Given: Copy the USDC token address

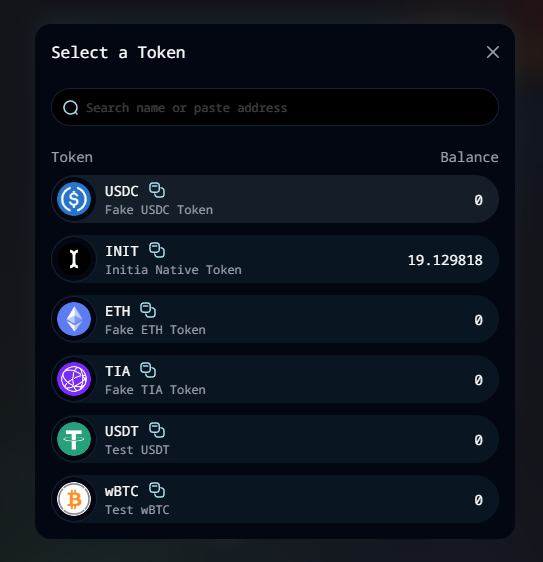Looking at the screenshot, I should coord(157,190).
